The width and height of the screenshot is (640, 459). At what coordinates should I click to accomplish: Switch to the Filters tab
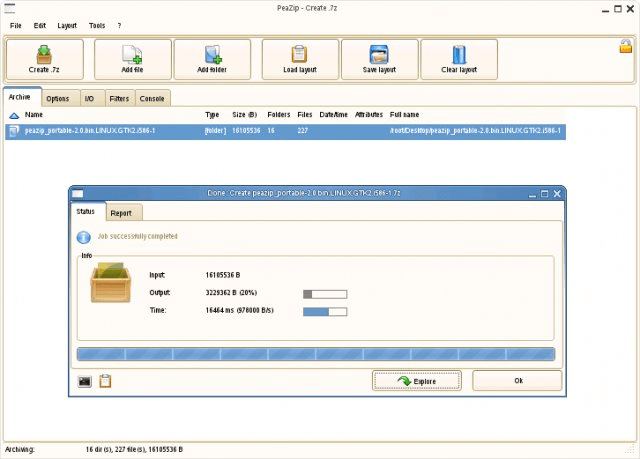pos(120,98)
